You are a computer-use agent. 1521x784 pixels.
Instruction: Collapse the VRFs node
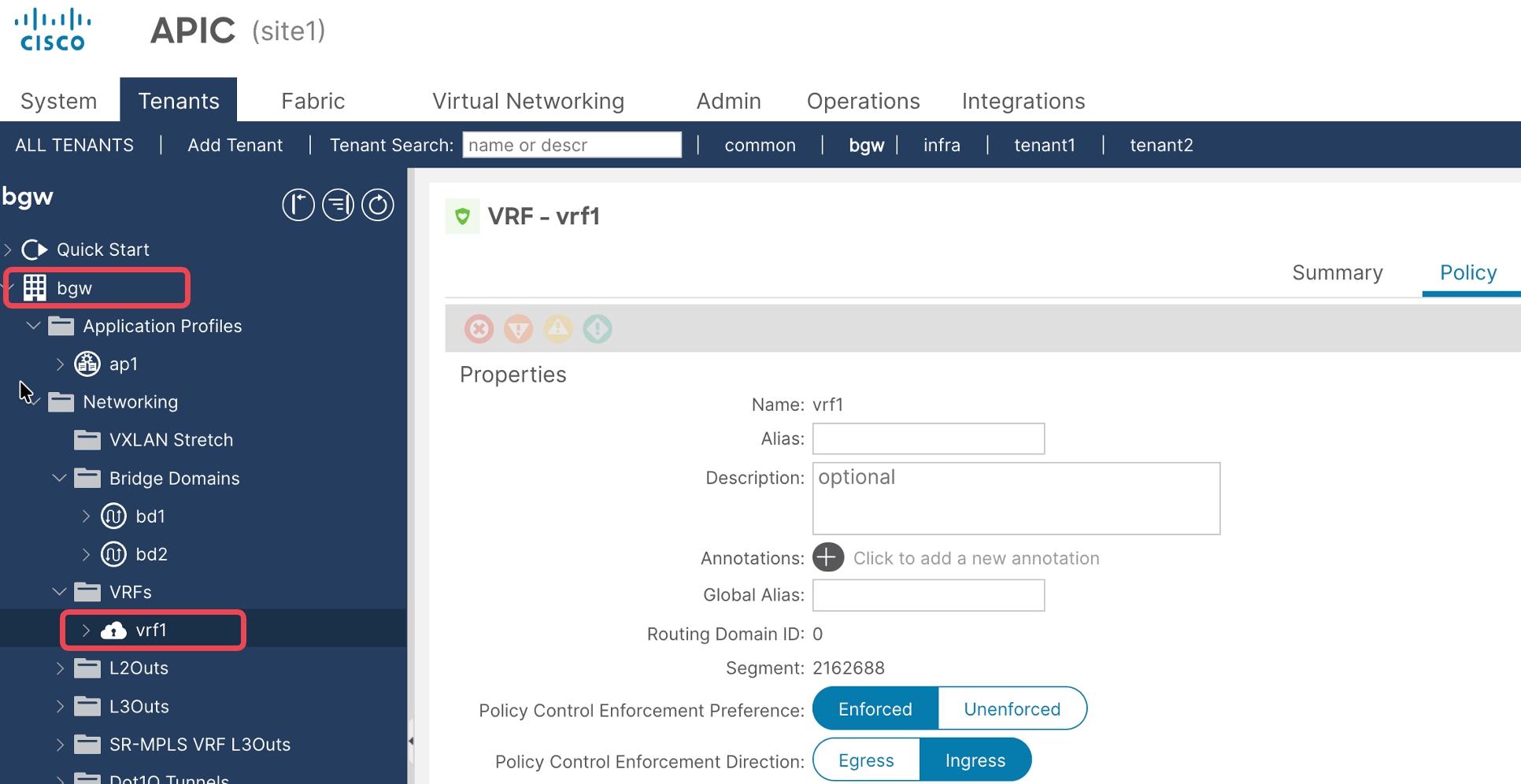pos(59,592)
